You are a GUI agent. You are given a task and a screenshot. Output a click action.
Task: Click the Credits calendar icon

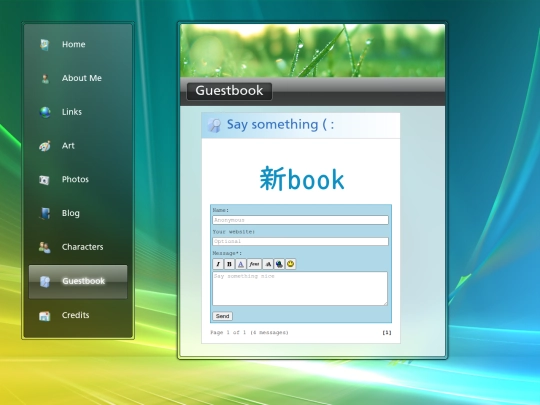[x=44, y=315]
